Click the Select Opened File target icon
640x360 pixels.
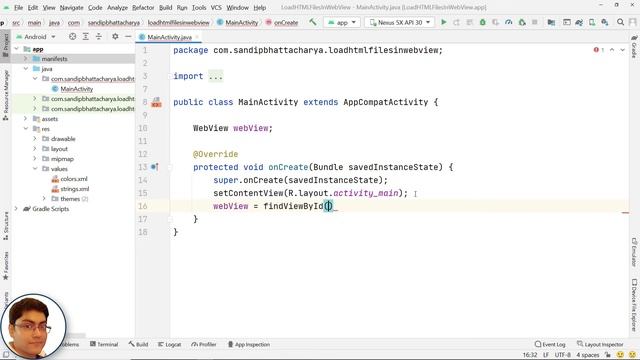pos(72,37)
